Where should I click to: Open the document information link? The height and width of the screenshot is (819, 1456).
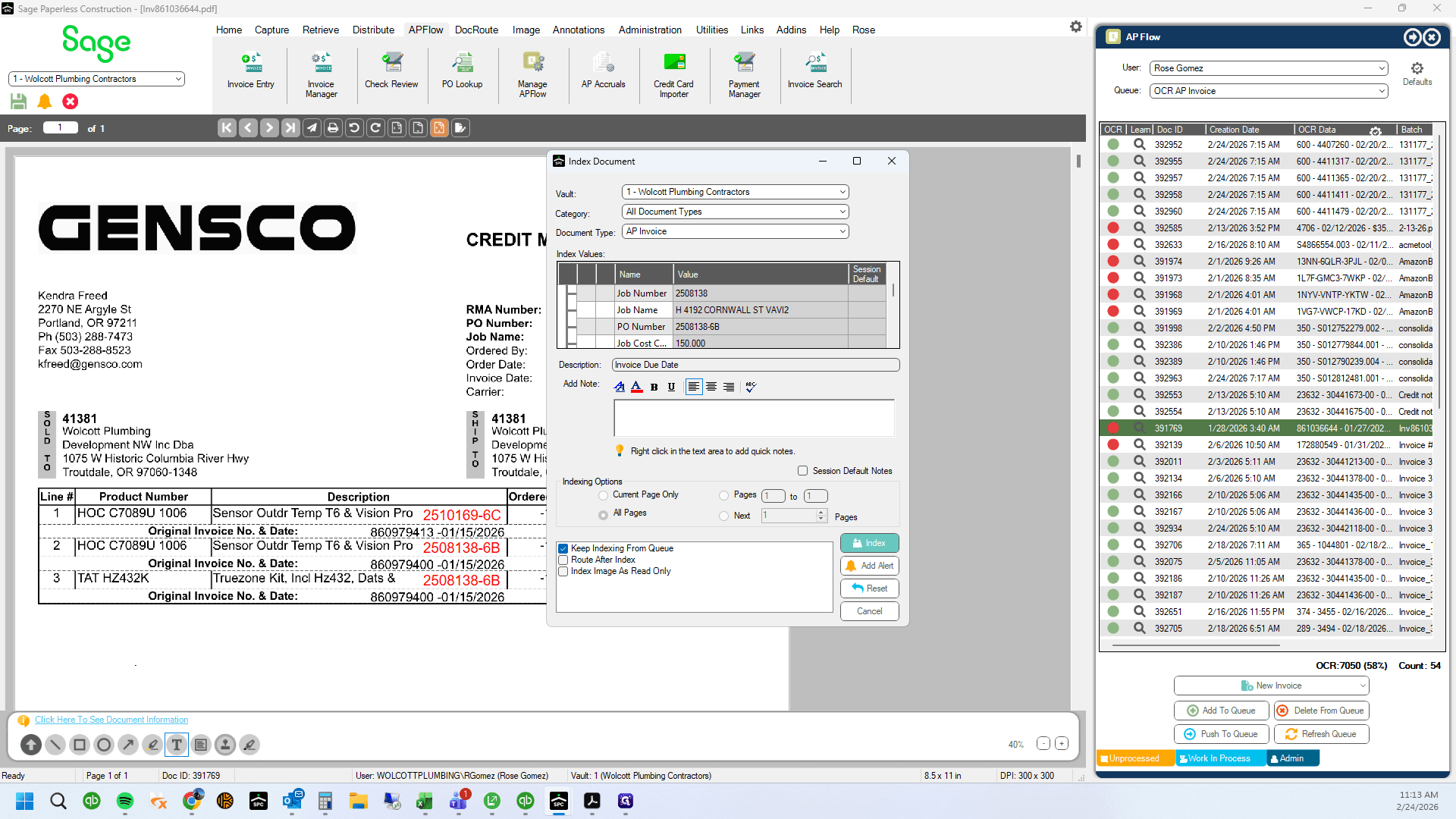point(111,720)
